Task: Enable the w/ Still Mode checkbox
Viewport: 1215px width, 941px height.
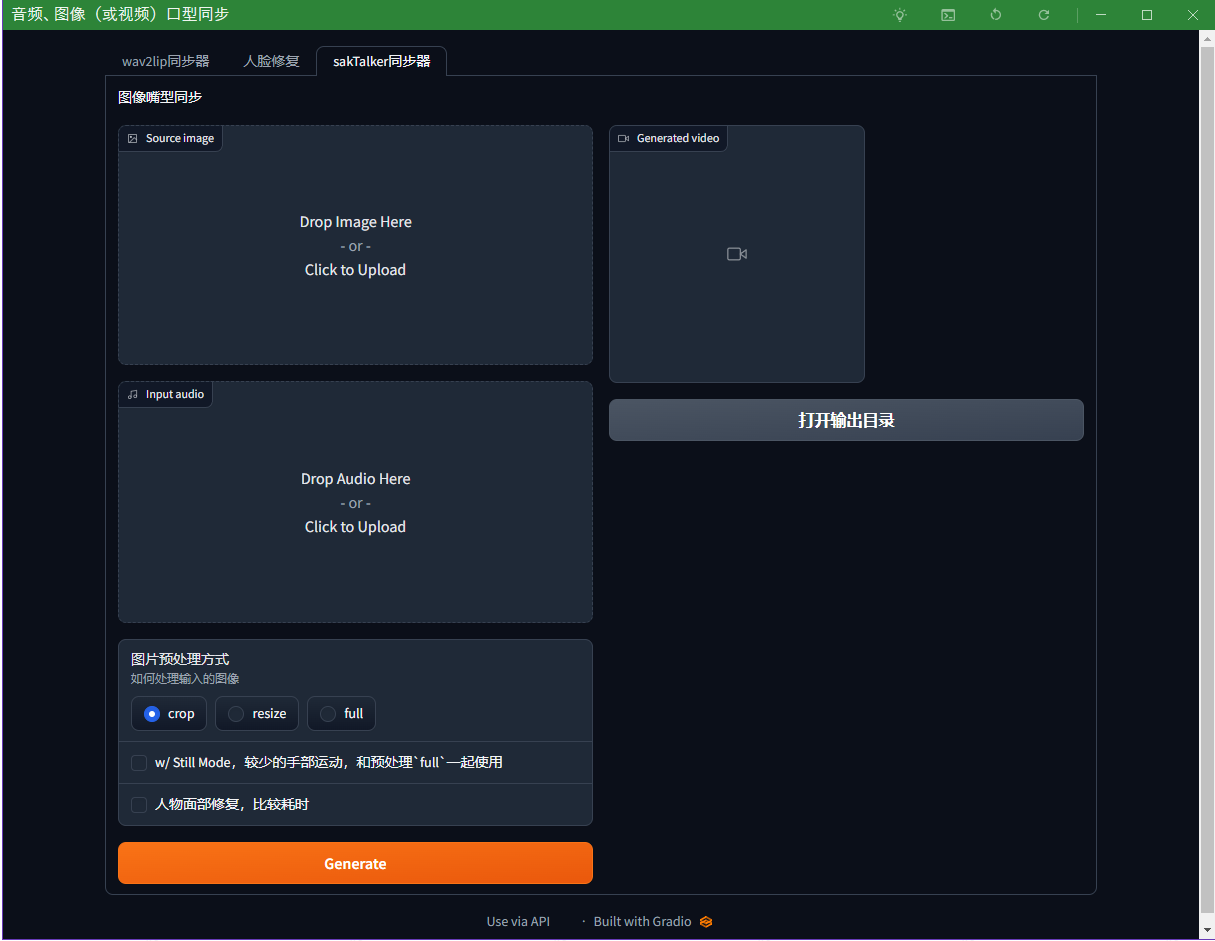Action: [139, 763]
